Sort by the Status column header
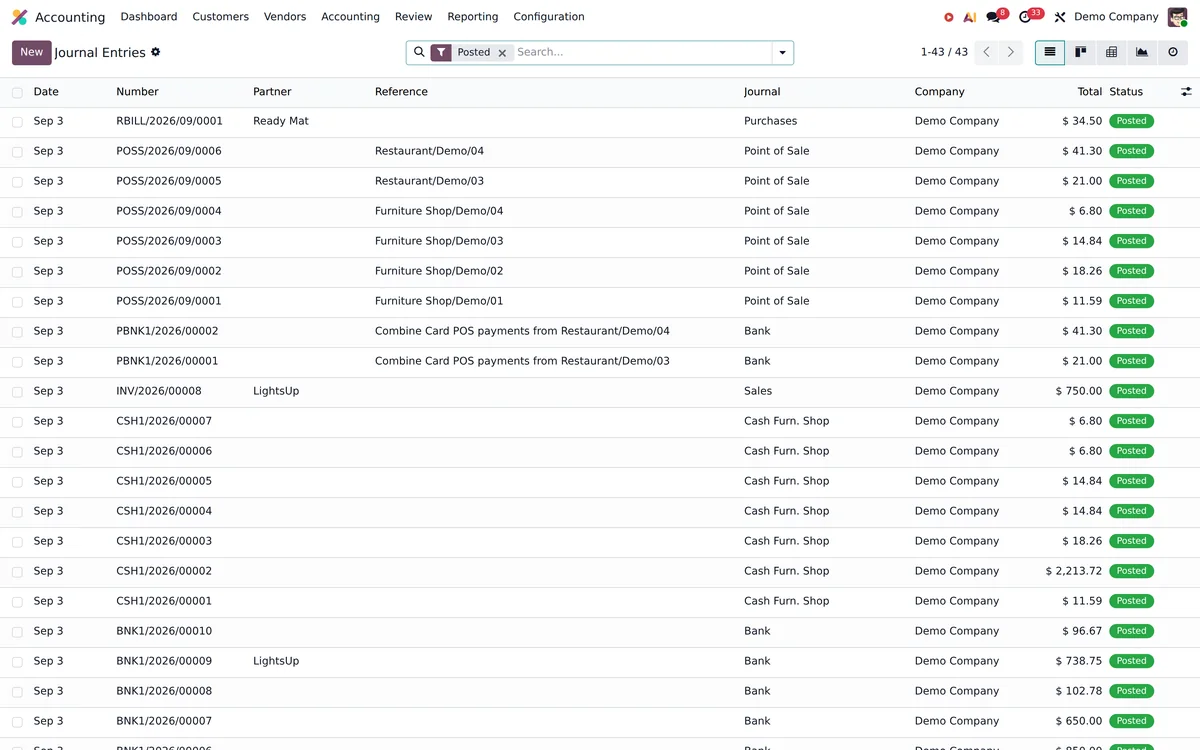 [1126, 92]
